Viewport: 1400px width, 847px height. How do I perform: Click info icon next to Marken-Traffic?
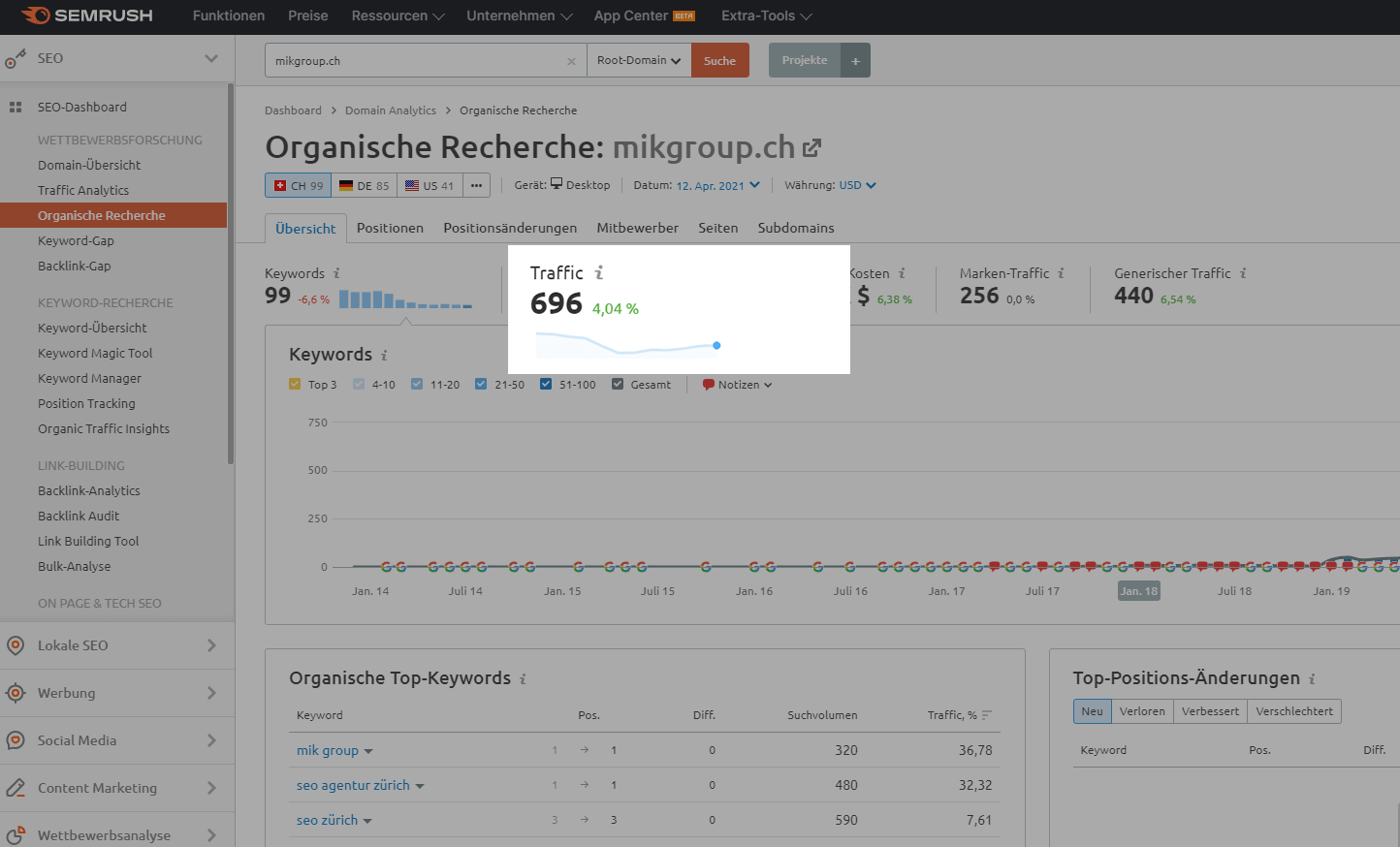coord(1061,273)
